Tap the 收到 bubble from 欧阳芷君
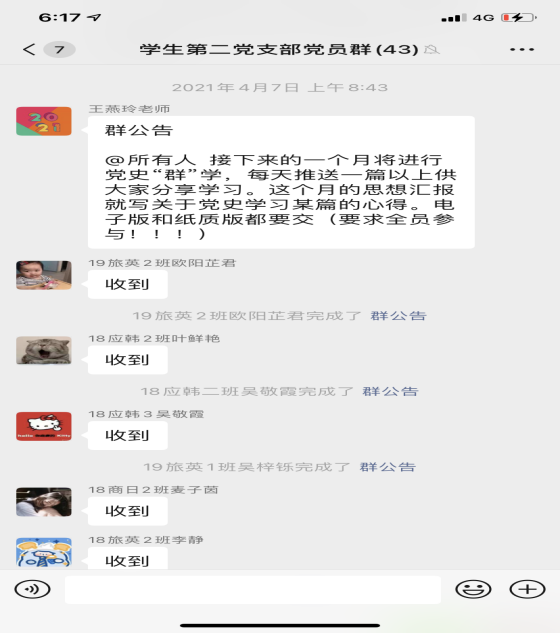 128,284
